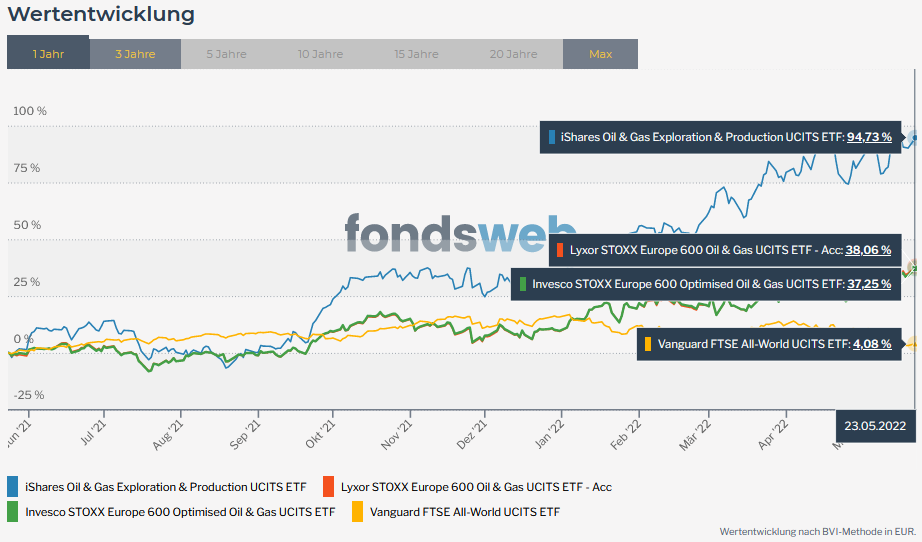922x542 pixels.
Task: Toggle iShares Oil & Gas Exploration legend label
Action: (x=165, y=487)
